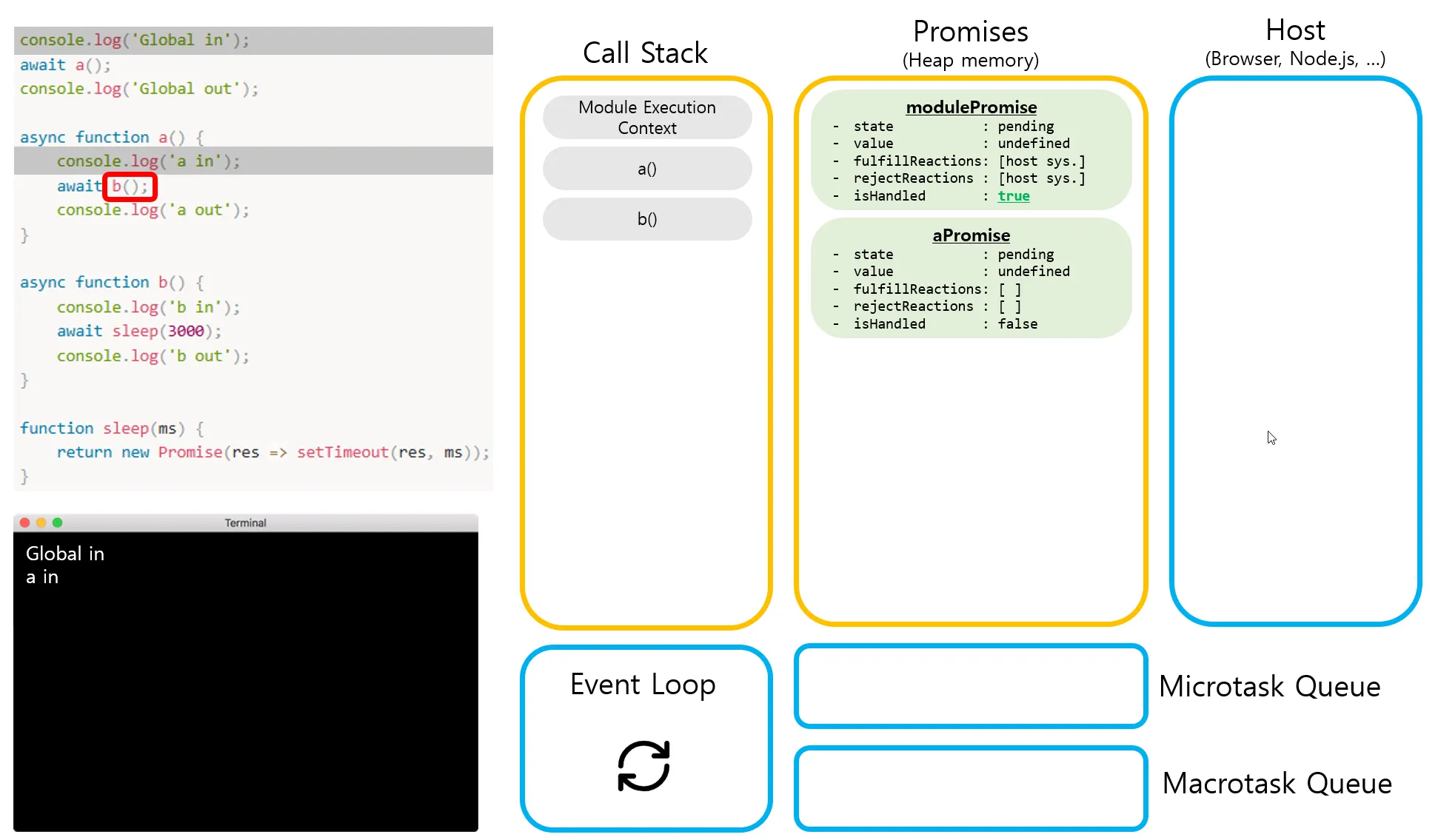Click the aPromise heading
The height and width of the screenshot is (840, 1438).
971,235
